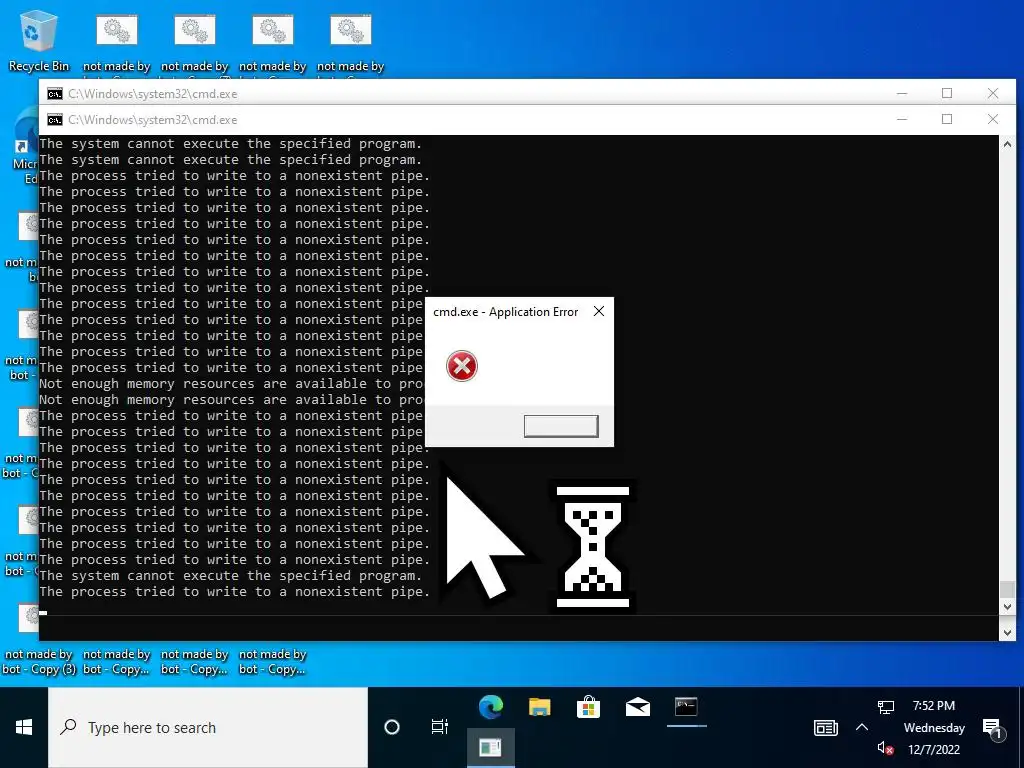Open File Explorer from the taskbar
Viewport: 1024px width, 768px height.
point(539,707)
